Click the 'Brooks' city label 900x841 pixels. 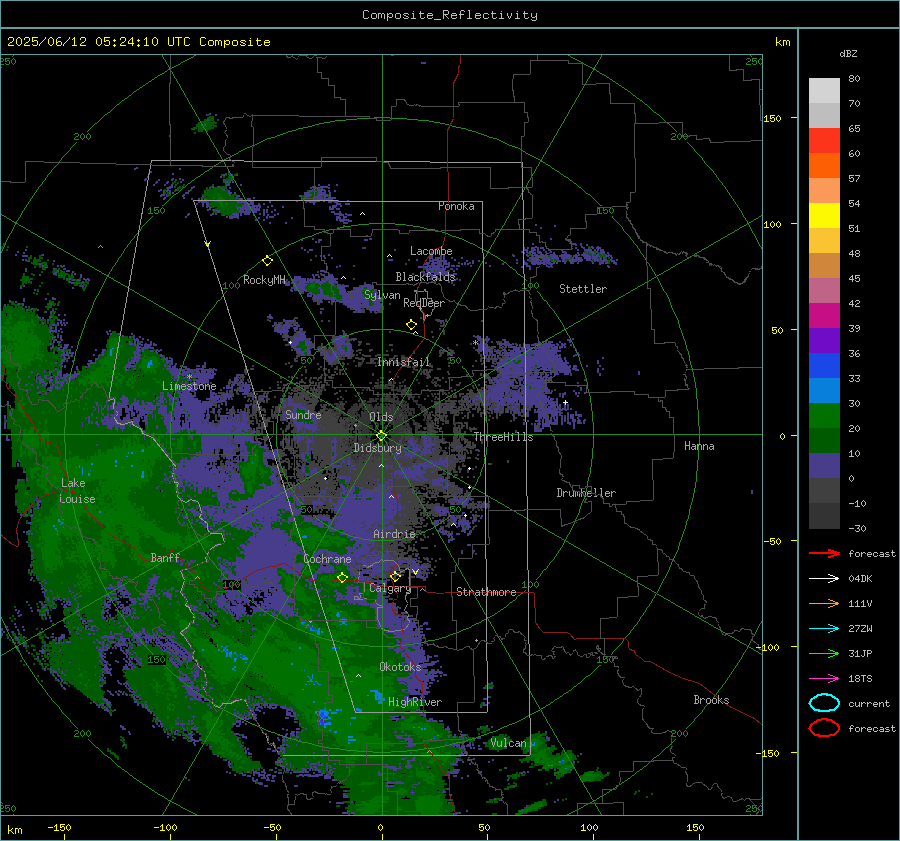tap(711, 700)
